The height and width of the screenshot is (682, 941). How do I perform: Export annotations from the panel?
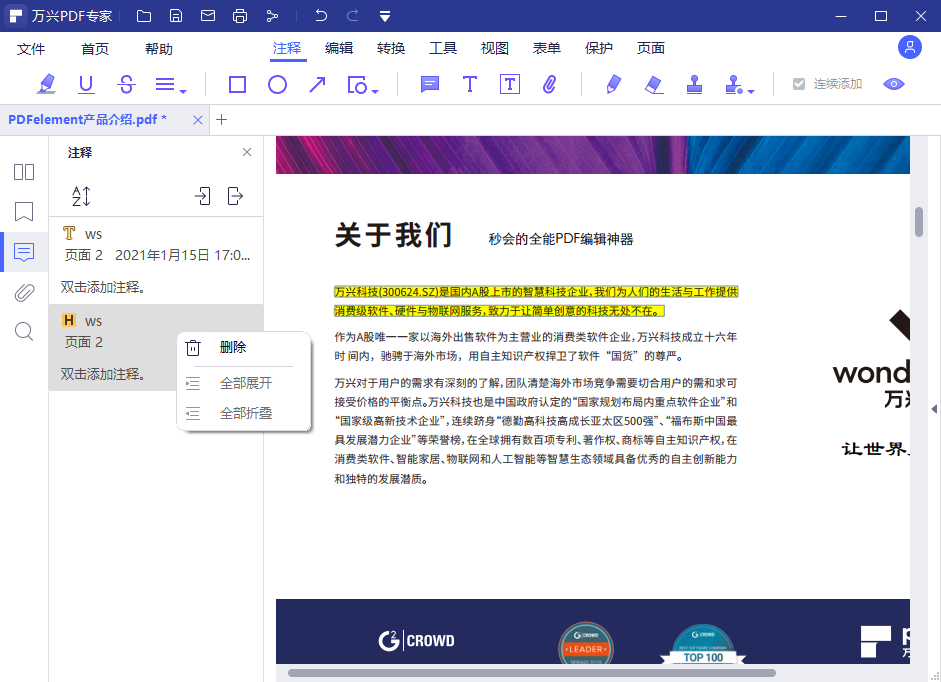tap(235, 196)
